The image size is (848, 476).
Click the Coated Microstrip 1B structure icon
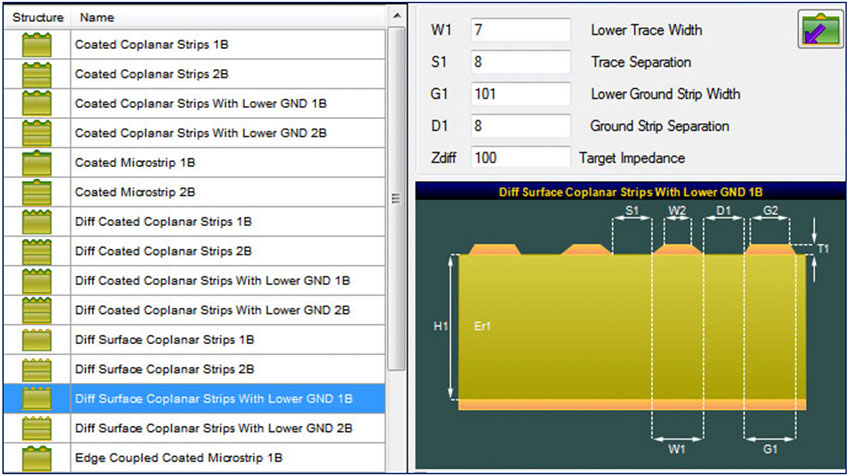[37, 163]
